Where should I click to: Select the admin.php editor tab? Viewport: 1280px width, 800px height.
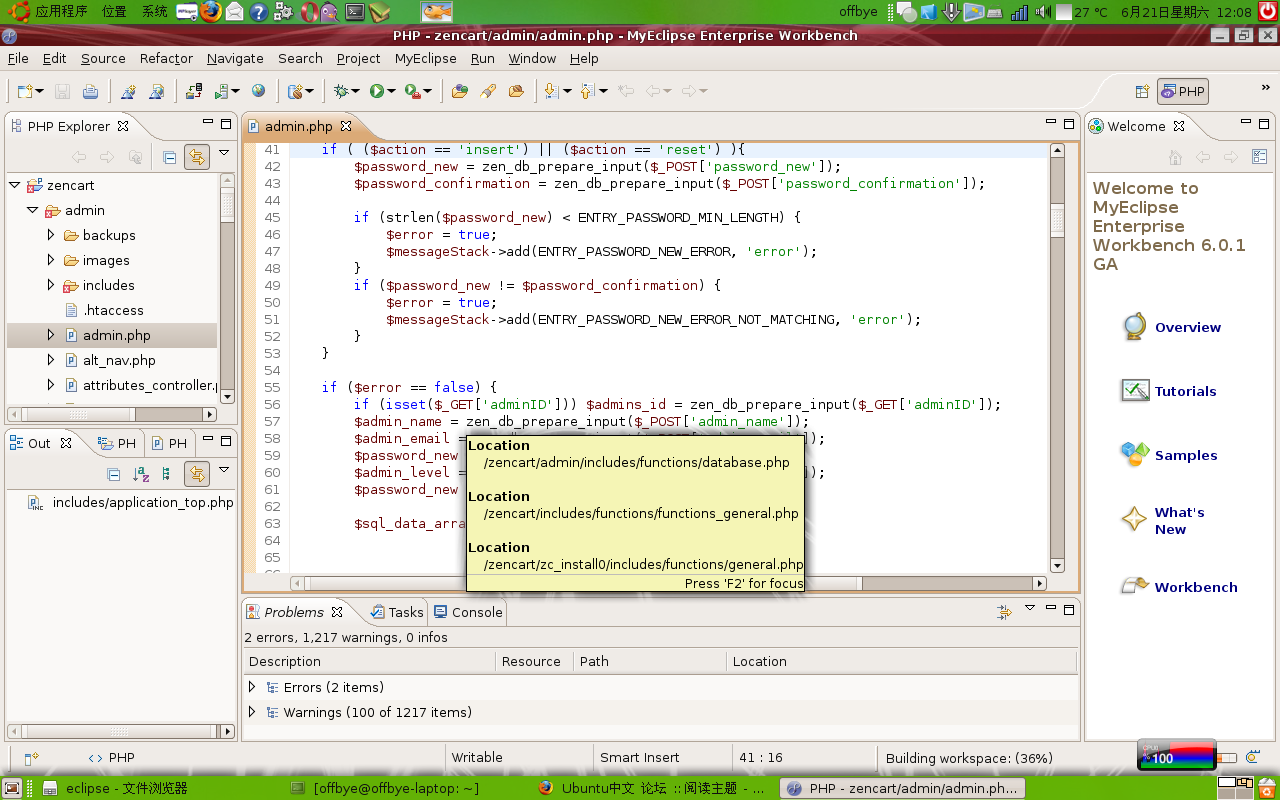click(x=298, y=126)
